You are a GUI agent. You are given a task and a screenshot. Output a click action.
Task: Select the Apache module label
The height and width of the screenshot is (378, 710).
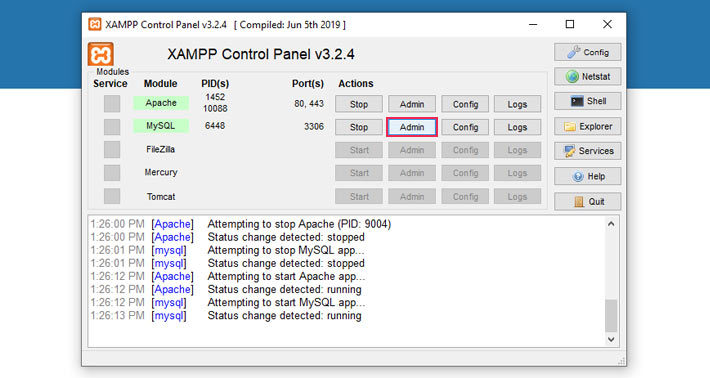click(161, 103)
